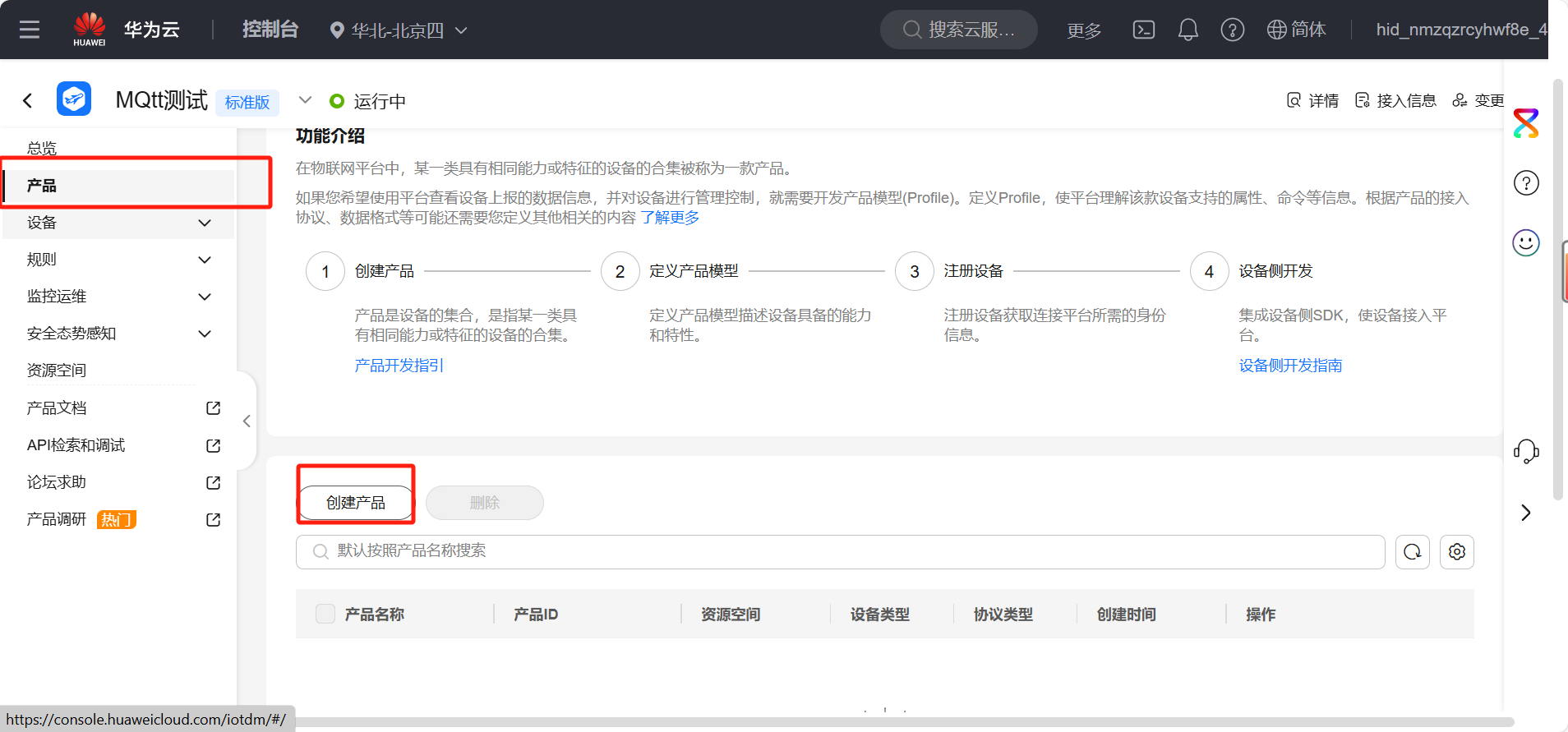Select 资源空间 in the sidebar
The width and height of the screenshot is (1568, 732).
point(57,371)
